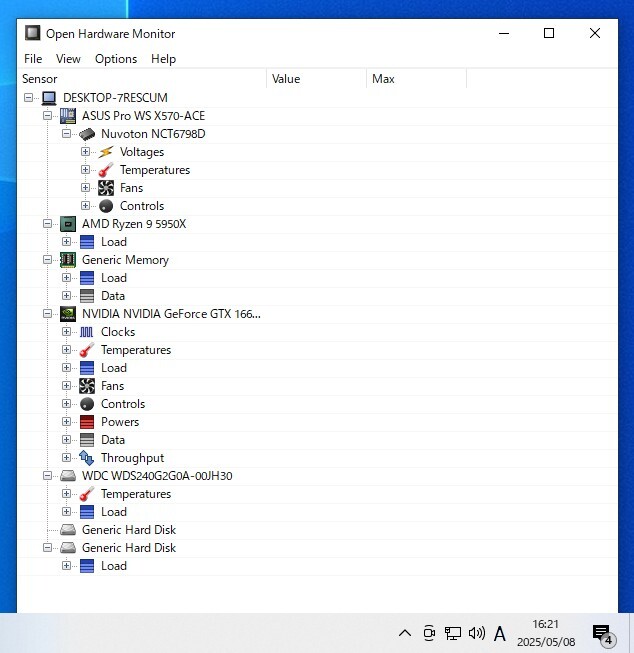Click the IME input mode A indicator
The width and height of the screenshot is (634, 653).
(x=499, y=634)
